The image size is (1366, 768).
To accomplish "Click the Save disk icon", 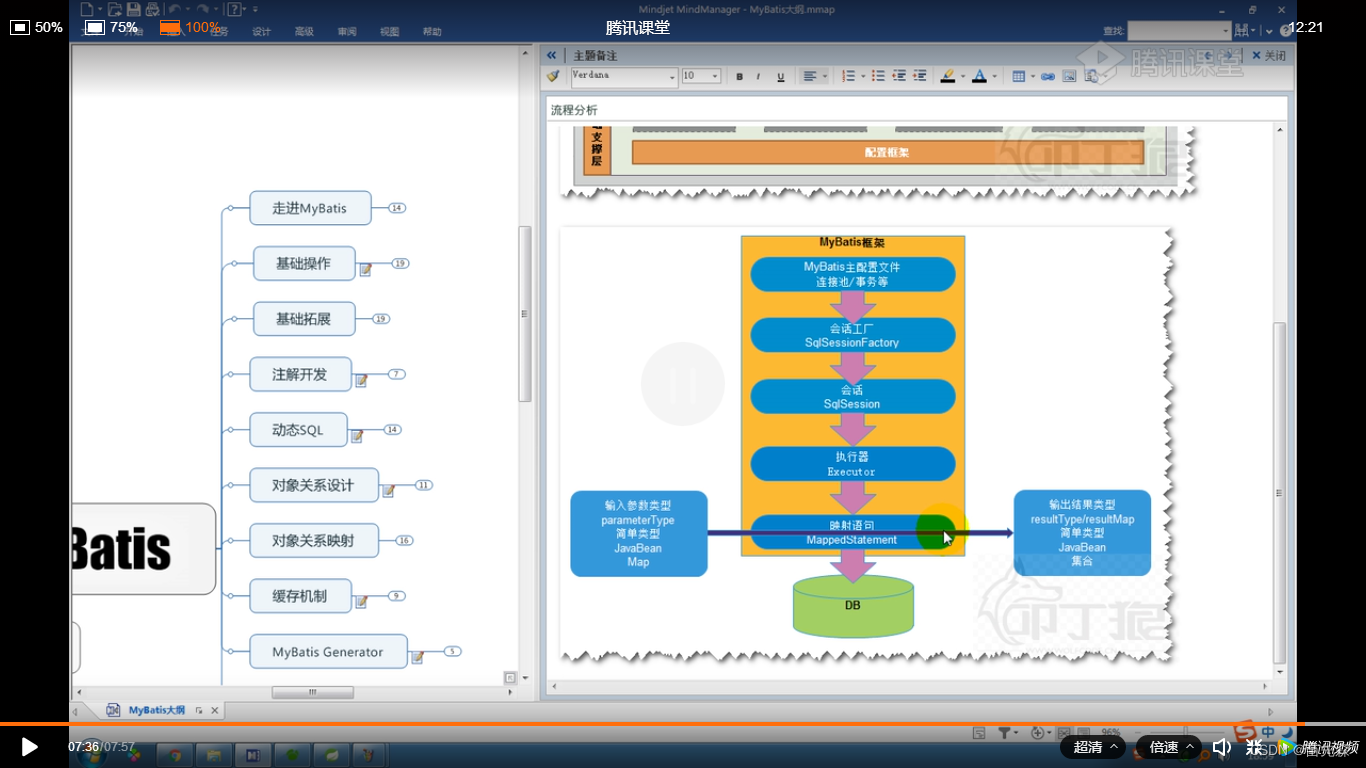I will point(133,9).
